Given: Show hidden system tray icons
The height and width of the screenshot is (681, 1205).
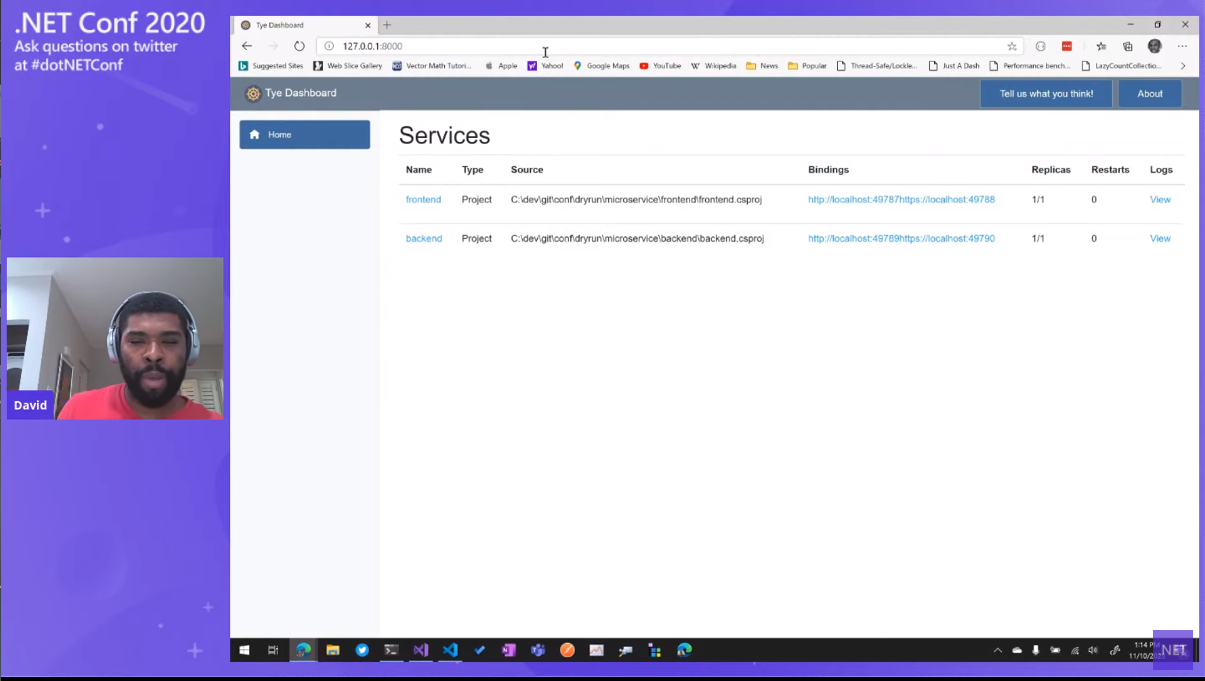Looking at the screenshot, I should [x=997, y=650].
